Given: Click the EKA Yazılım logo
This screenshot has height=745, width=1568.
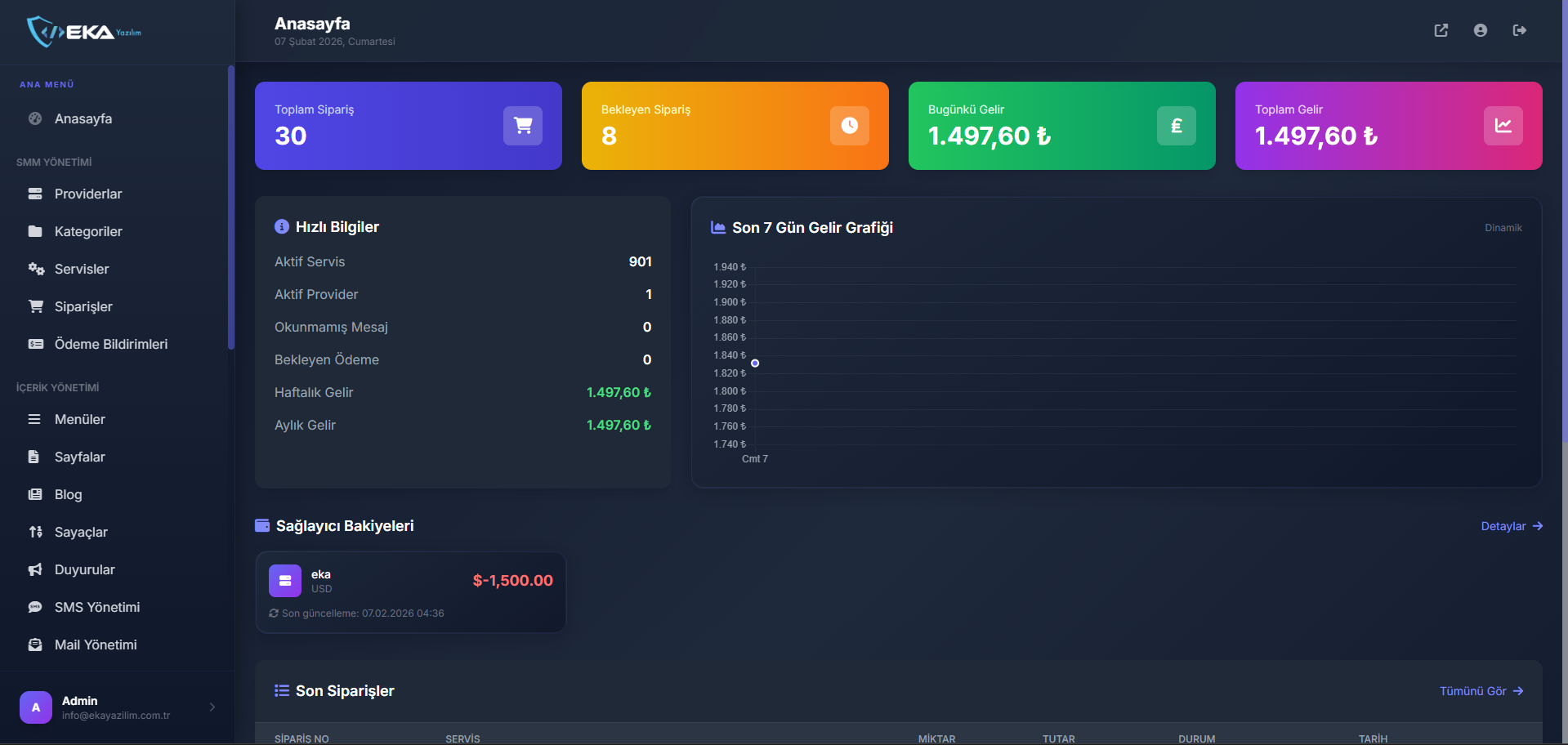Looking at the screenshot, I should [84, 32].
